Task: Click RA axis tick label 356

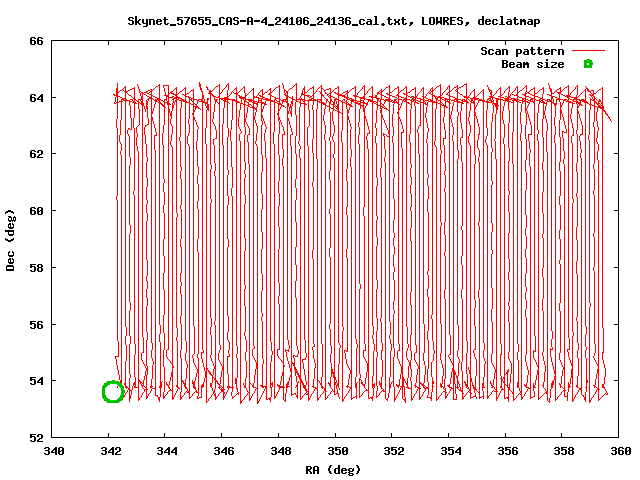Action: pyautogui.click(x=507, y=451)
